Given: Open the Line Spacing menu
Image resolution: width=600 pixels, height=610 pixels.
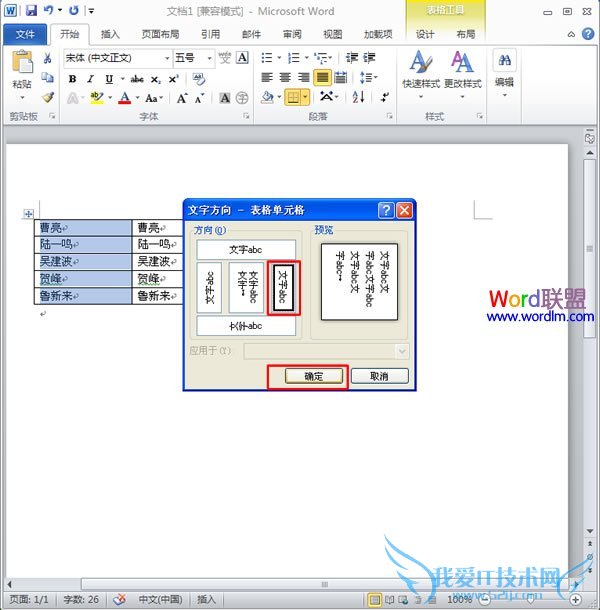Looking at the screenshot, I should pyautogui.click(x=368, y=77).
